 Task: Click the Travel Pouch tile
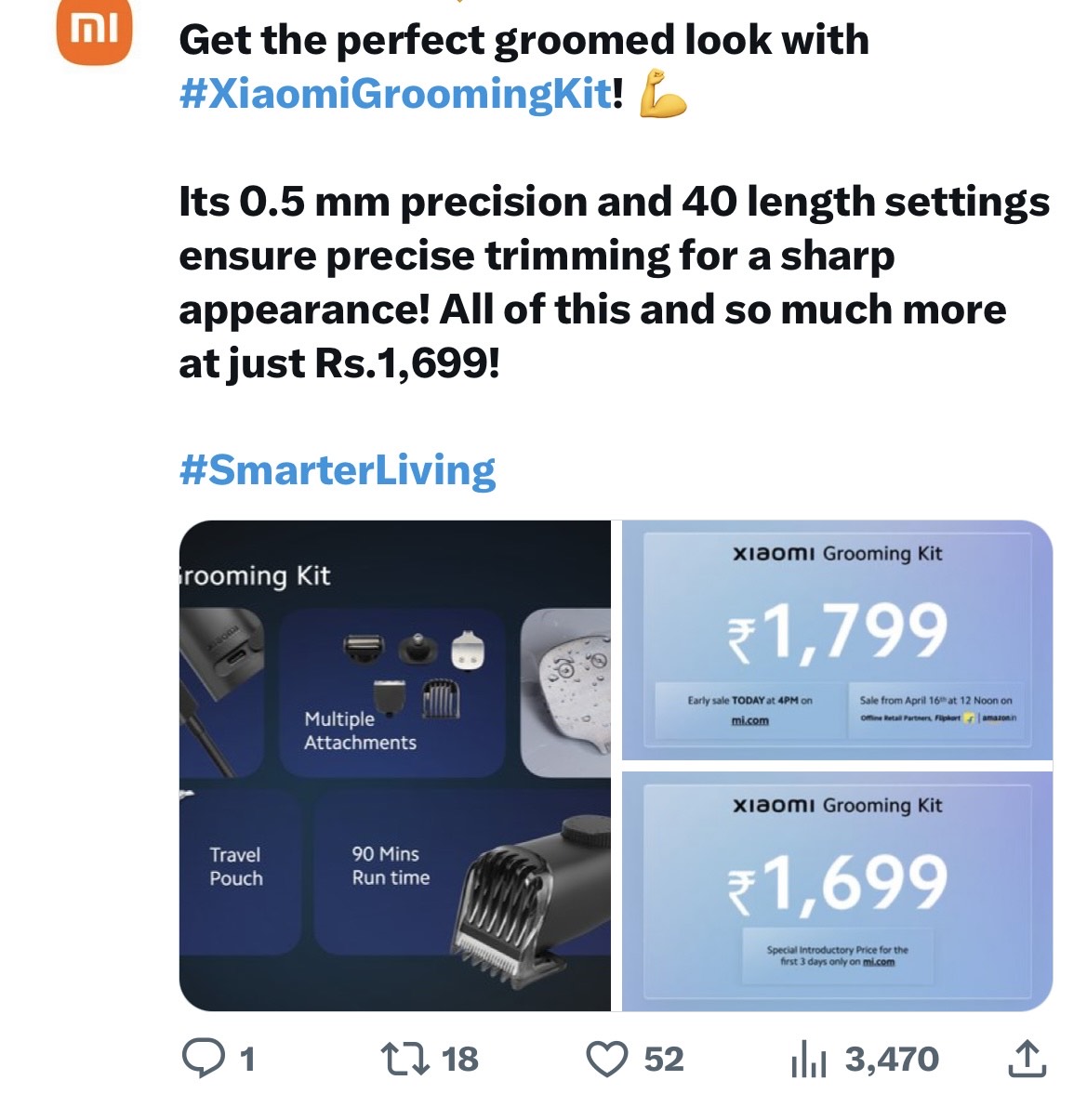tap(236, 866)
